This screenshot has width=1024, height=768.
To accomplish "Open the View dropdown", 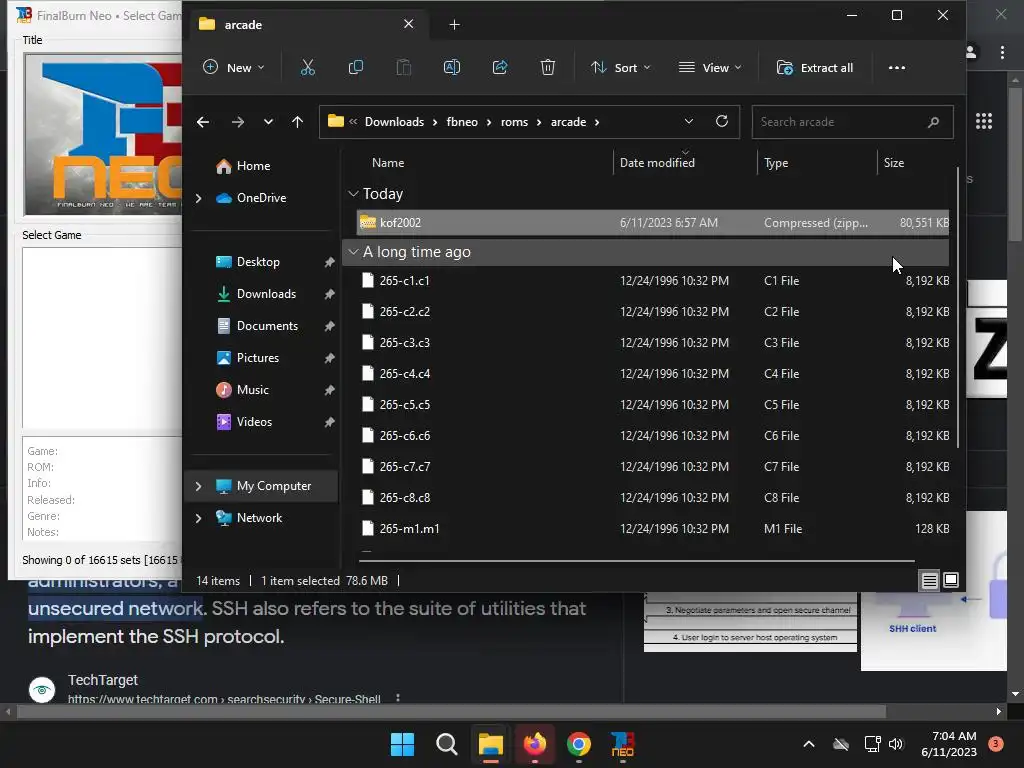I will [711, 67].
